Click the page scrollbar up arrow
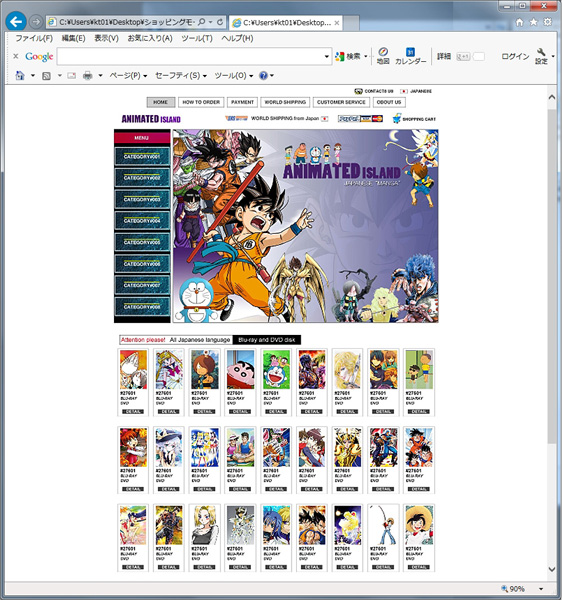 (x=552, y=97)
